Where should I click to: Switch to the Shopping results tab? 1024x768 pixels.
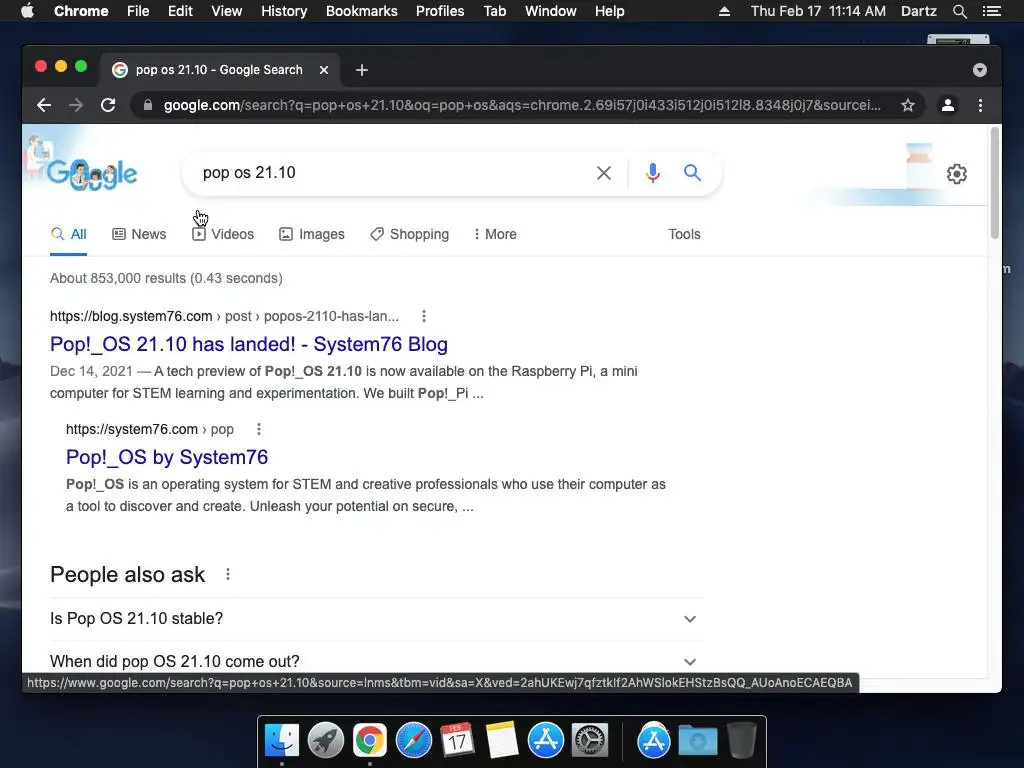[409, 234]
